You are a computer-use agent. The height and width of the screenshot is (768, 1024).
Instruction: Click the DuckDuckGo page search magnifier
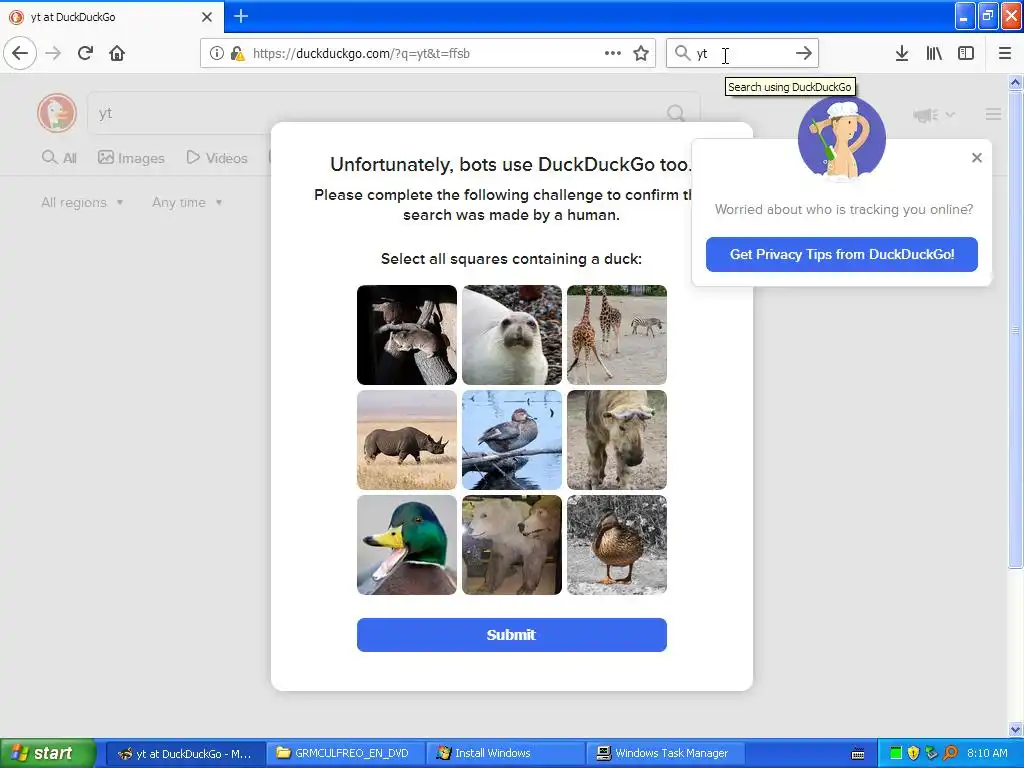(676, 114)
